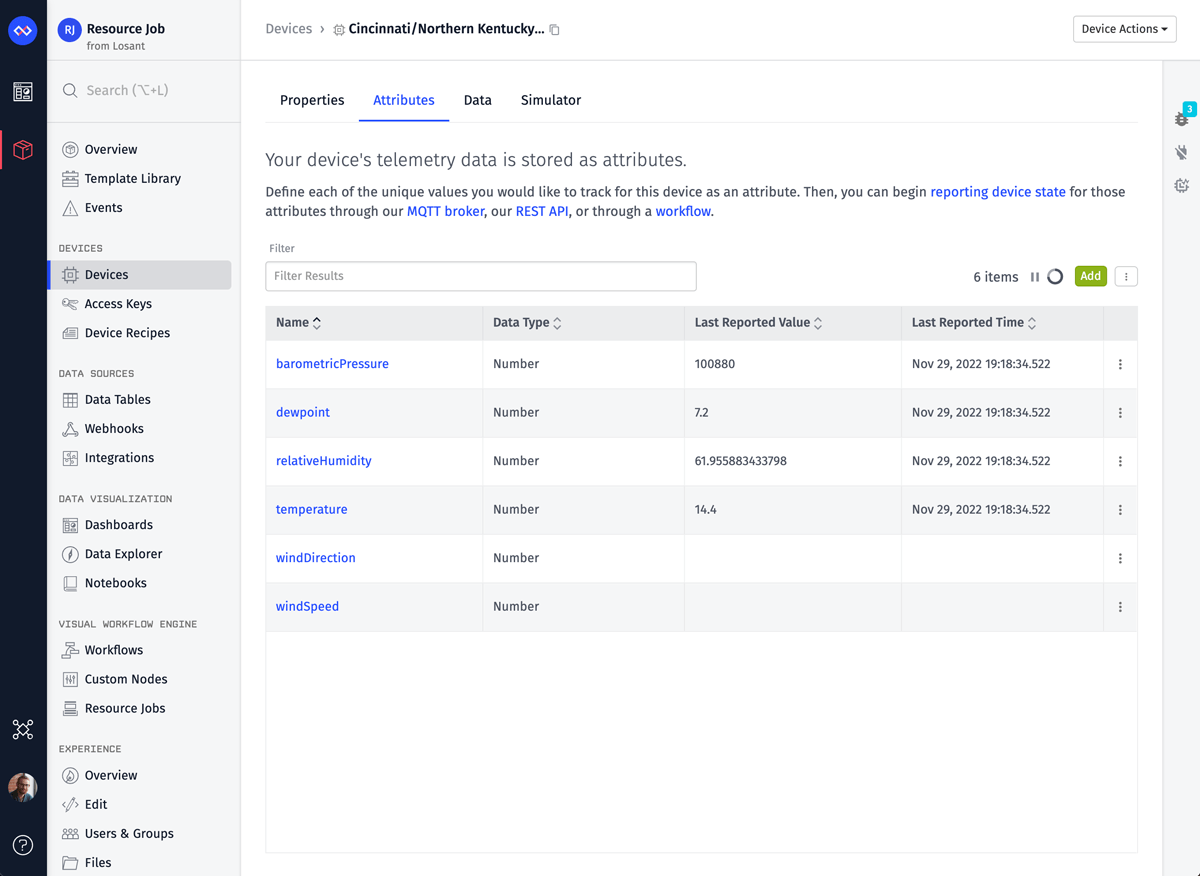The image size is (1200, 876).
Task: Open row menu for barometricPressure
Action: (x=1120, y=365)
